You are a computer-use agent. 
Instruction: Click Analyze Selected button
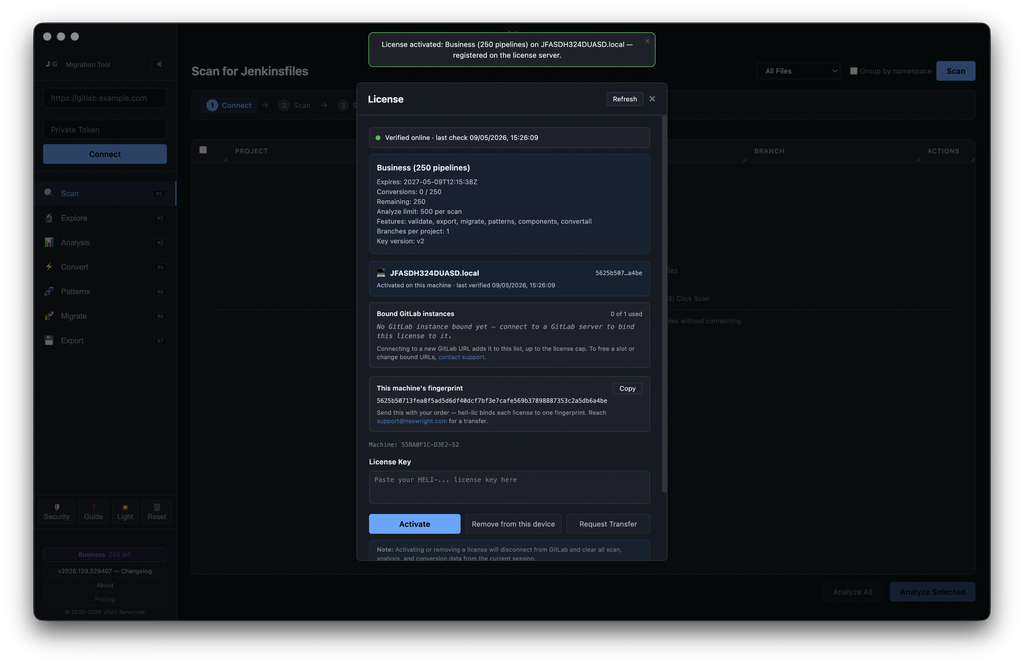[x=933, y=592]
